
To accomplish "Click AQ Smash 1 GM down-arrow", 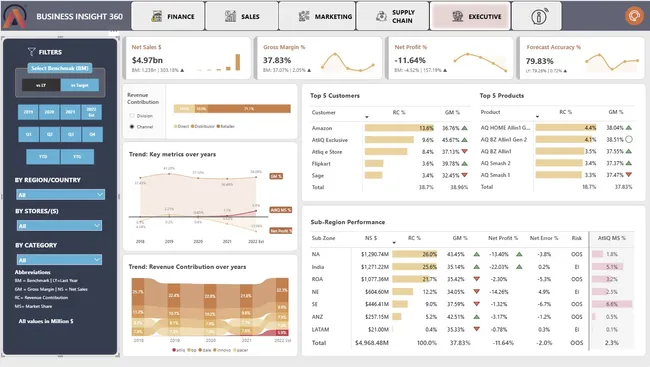I will click(629, 175).
